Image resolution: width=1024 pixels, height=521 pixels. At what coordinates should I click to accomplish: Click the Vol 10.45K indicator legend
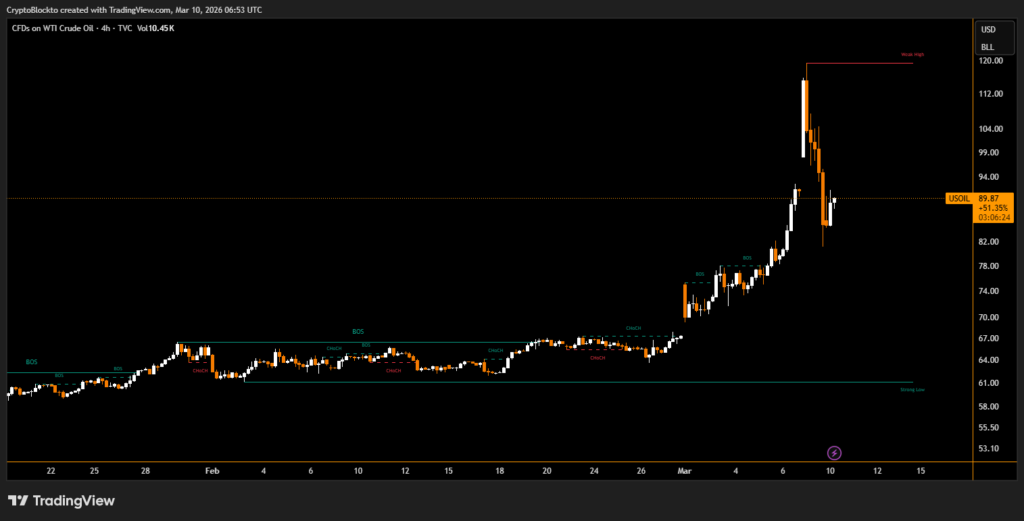click(x=154, y=28)
